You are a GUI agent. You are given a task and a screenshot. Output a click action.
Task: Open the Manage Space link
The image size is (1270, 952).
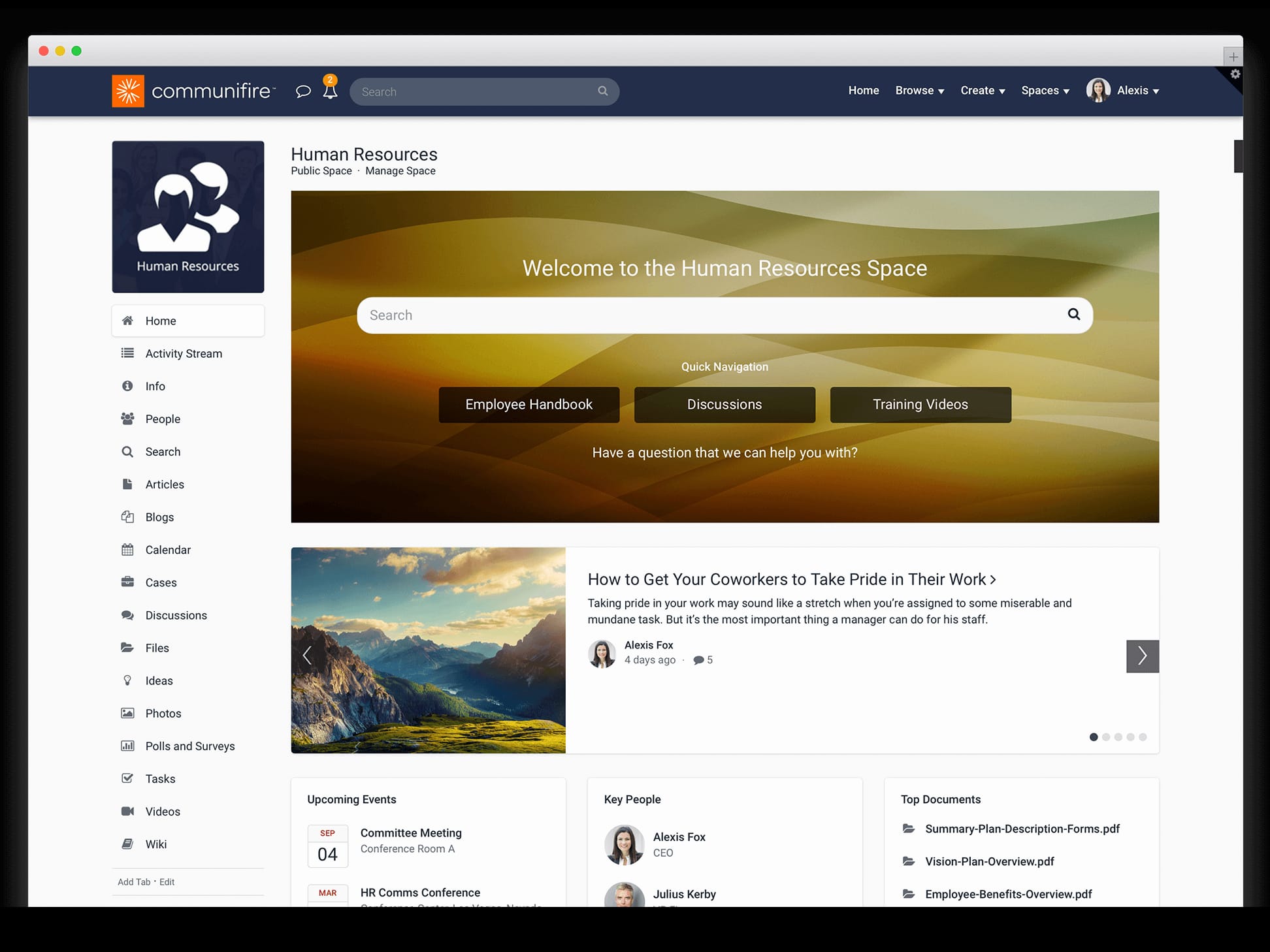(x=400, y=171)
